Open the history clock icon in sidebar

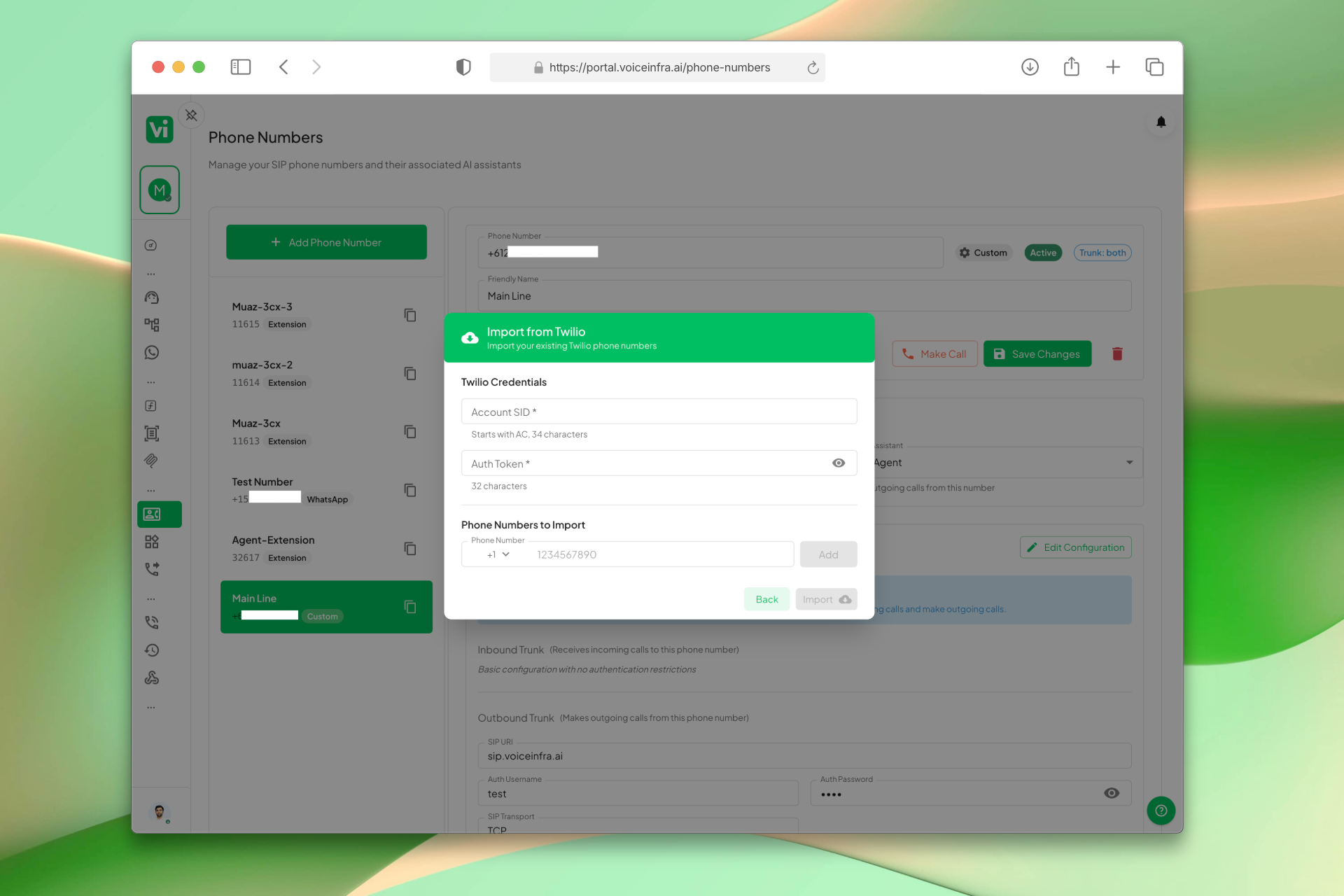pyautogui.click(x=151, y=650)
